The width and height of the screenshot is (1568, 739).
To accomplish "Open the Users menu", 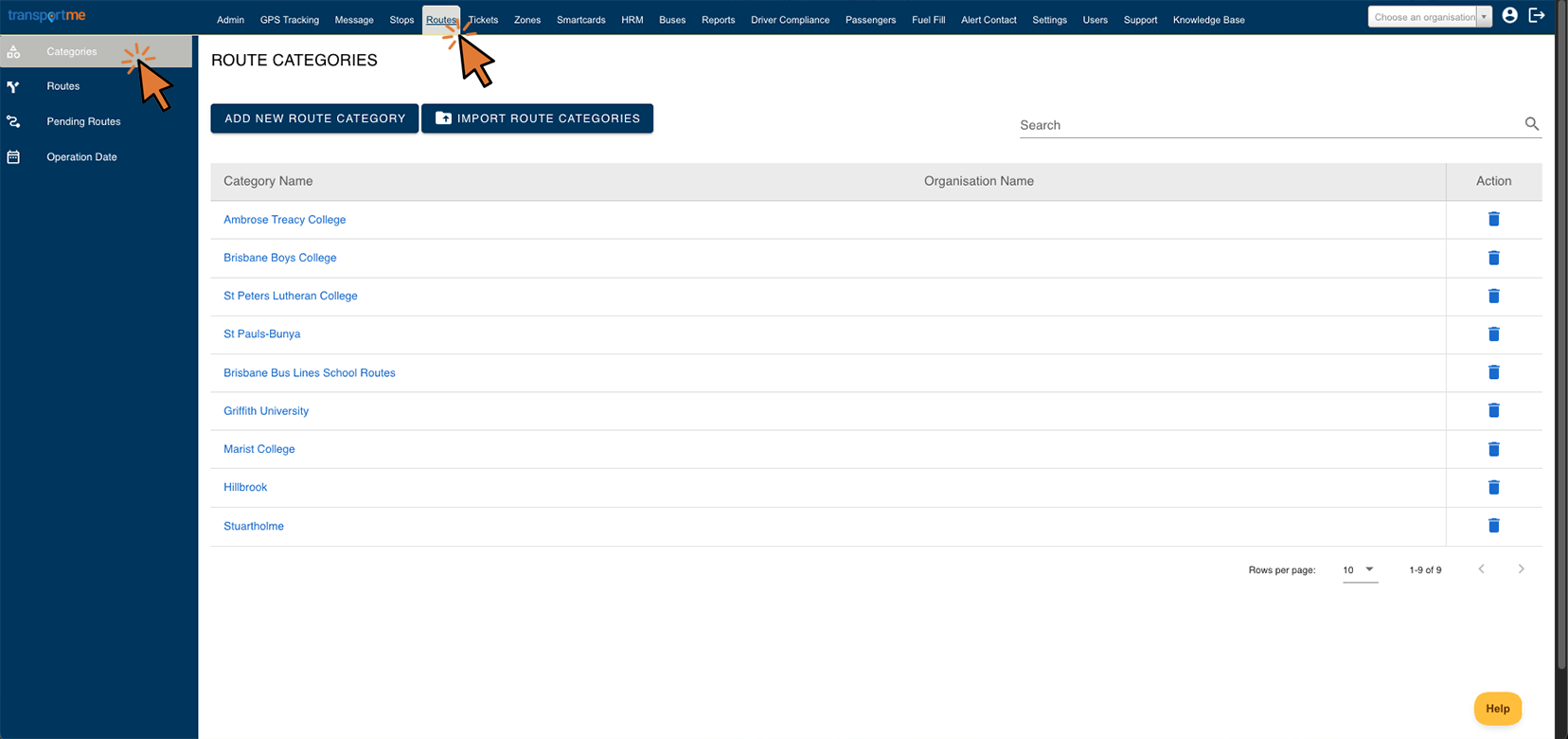I will [x=1096, y=20].
